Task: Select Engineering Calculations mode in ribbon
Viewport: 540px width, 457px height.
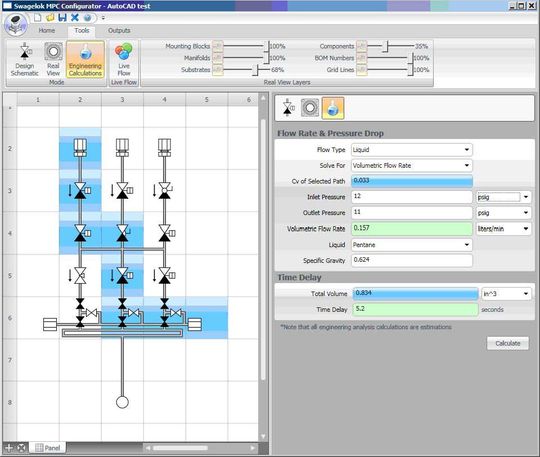Action: [x=85, y=60]
